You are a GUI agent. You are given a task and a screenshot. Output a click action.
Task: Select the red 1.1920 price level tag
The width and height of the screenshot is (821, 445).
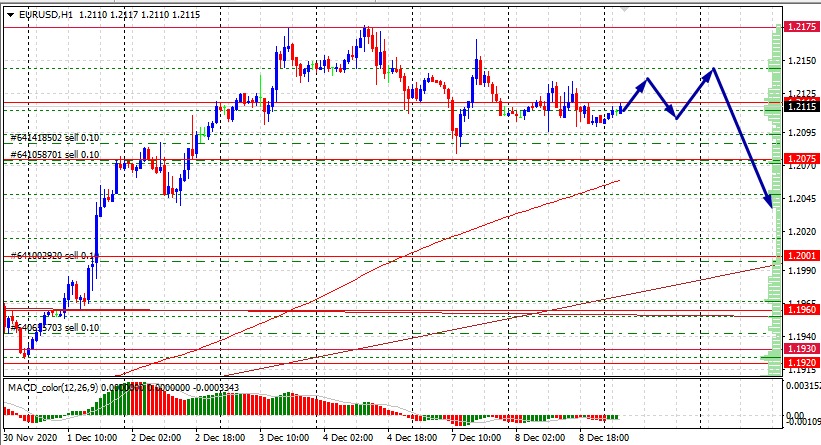click(799, 361)
